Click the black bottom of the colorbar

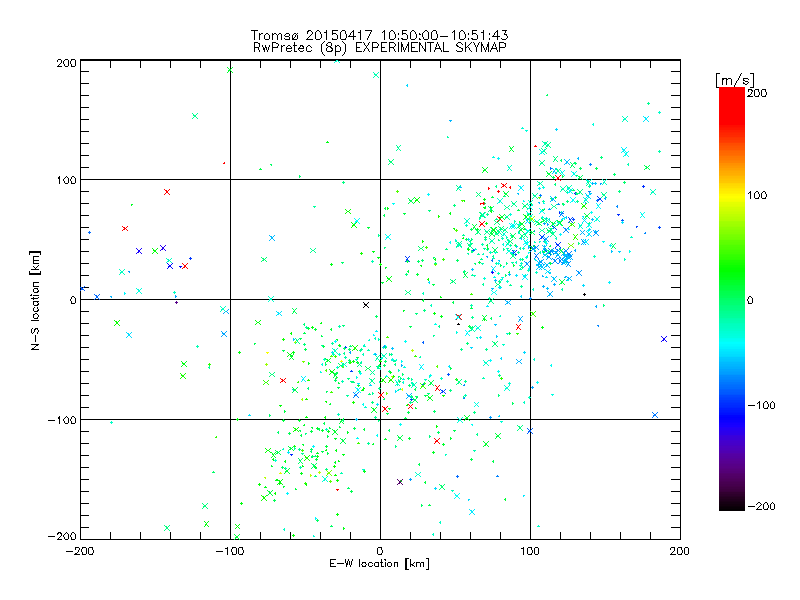coord(732,504)
